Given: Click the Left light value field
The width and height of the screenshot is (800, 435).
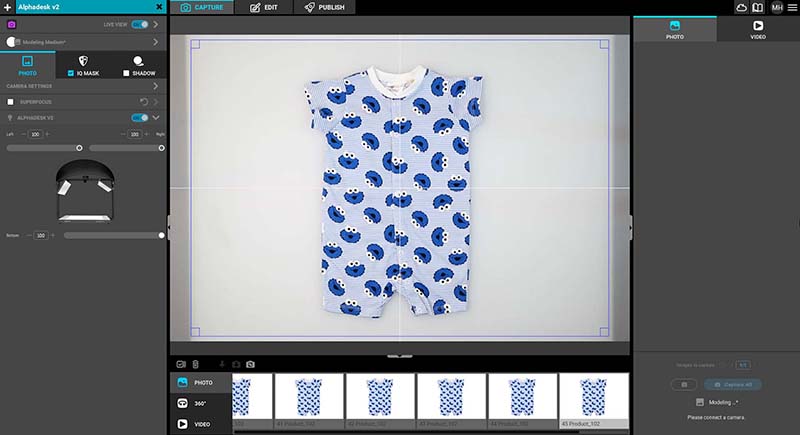Looking at the screenshot, I should 35,134.
